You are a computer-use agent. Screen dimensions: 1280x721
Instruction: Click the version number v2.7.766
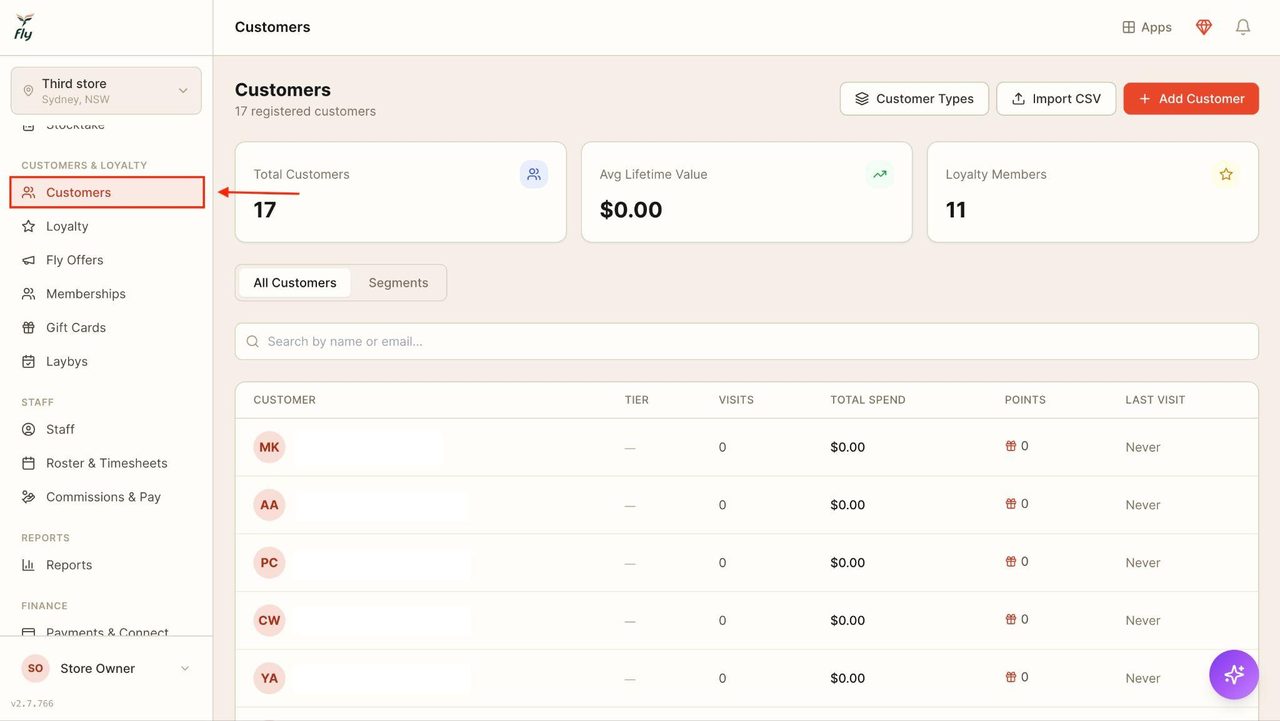32,704
